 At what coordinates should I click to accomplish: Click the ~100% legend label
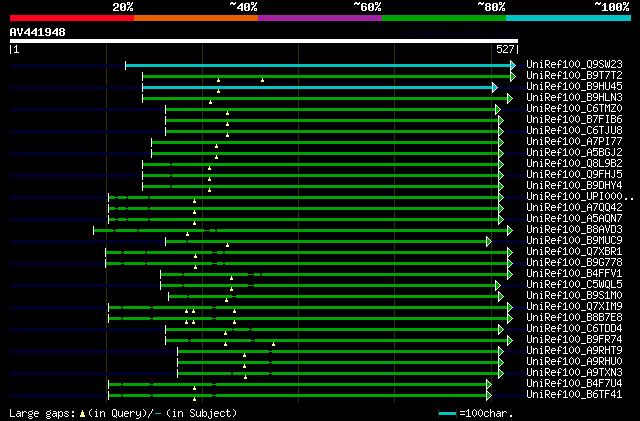coord(612,7)
